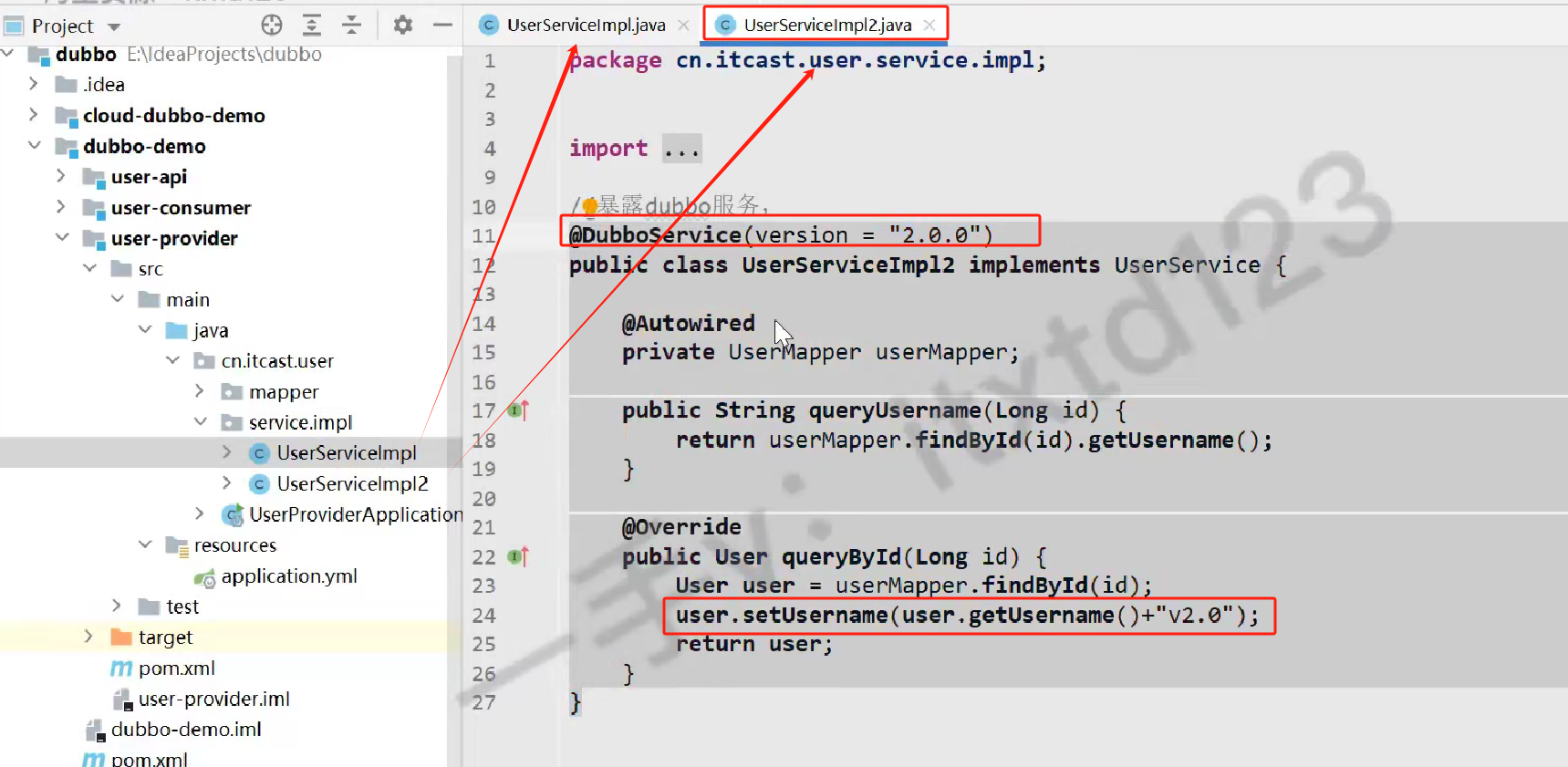This screenshot has height=767, width=1568.
Task: Collapse the dubbo-demo module
Action: (34, 145)
